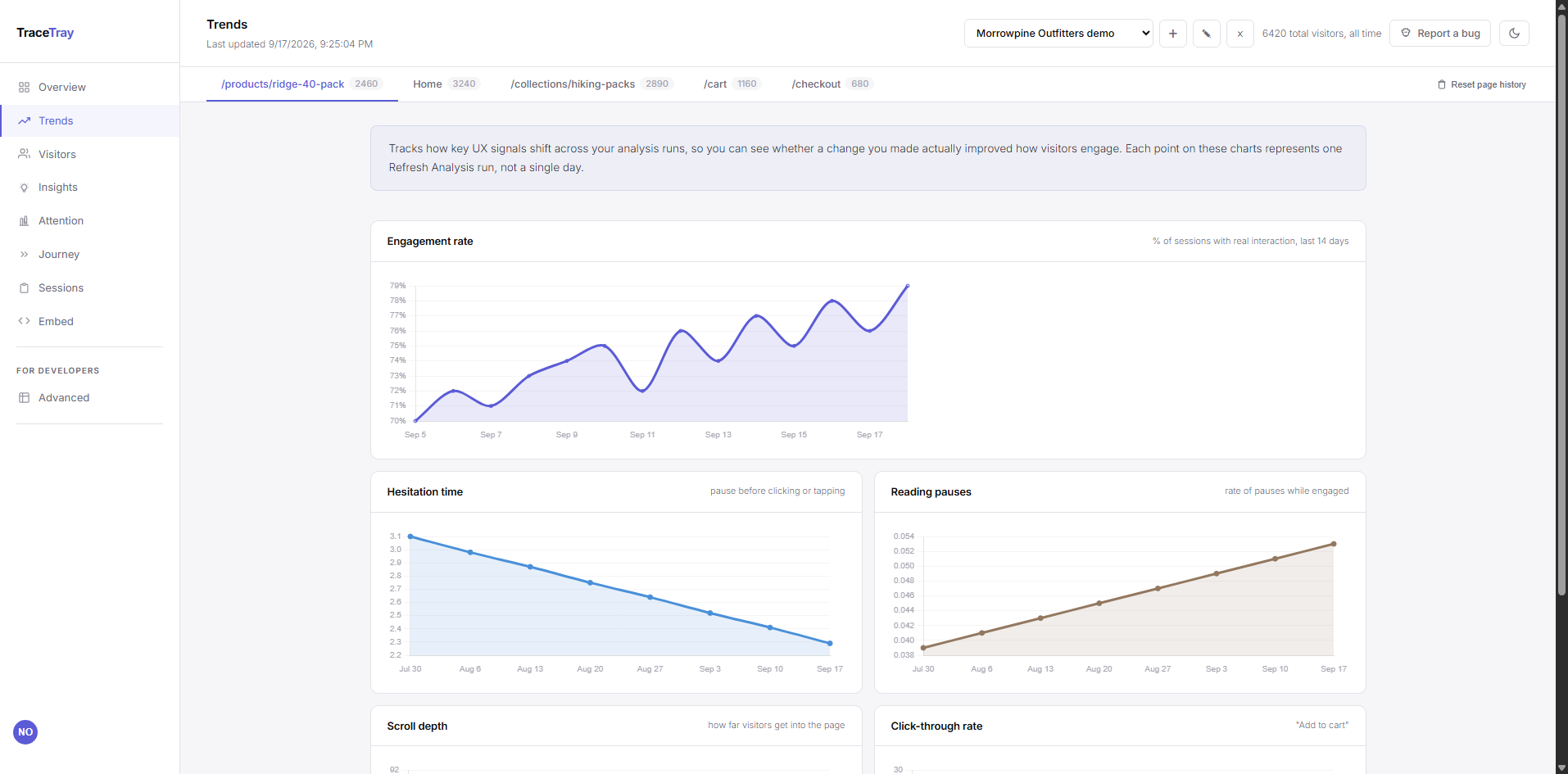Image resolution: width=1568 pixels, height=774 pixels.
Task: Click the plus icon to add site
Action: [x=1173, y=34]
